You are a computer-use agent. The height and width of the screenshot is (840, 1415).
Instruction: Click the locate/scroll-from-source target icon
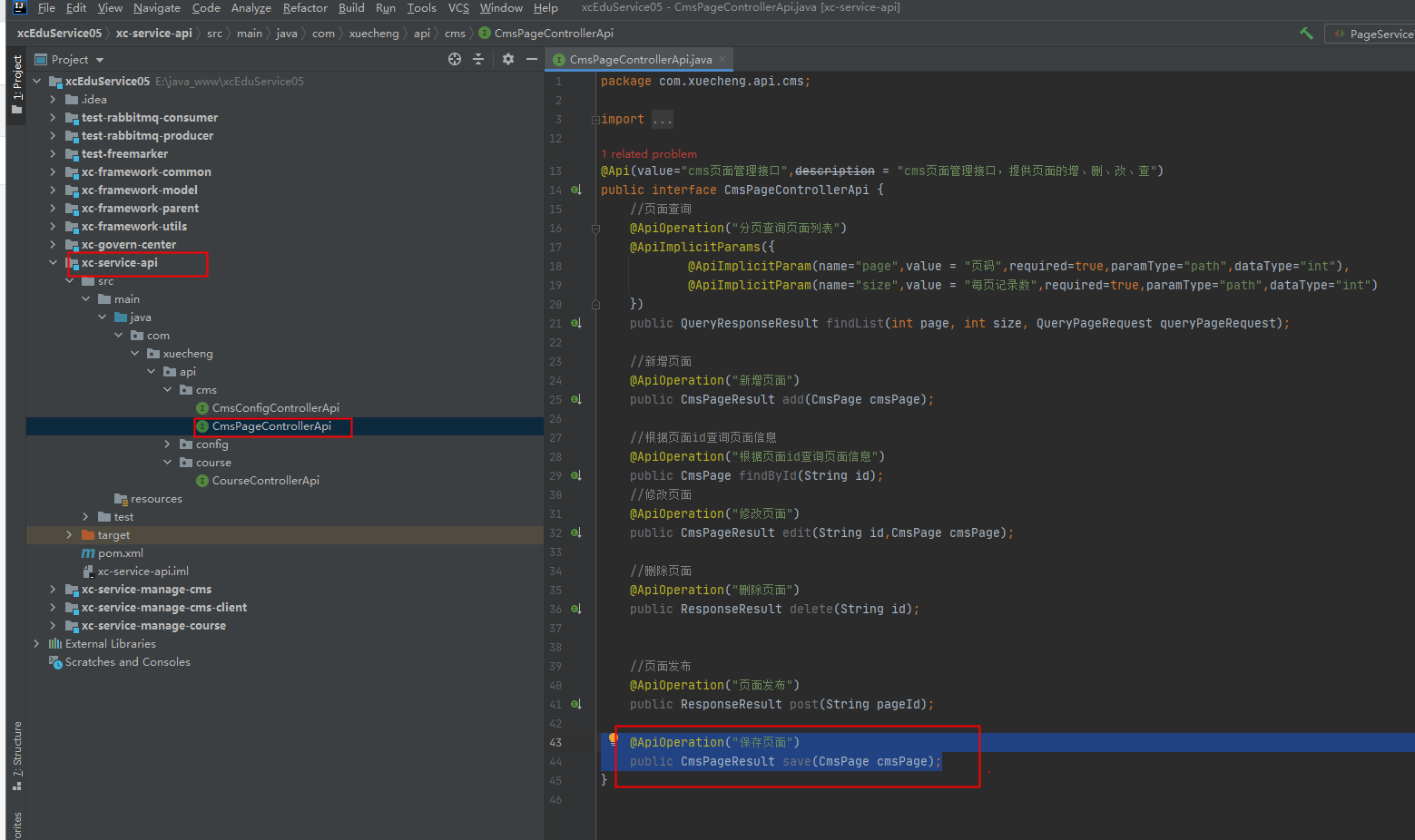pyautogui.click(x=455, y=59)
